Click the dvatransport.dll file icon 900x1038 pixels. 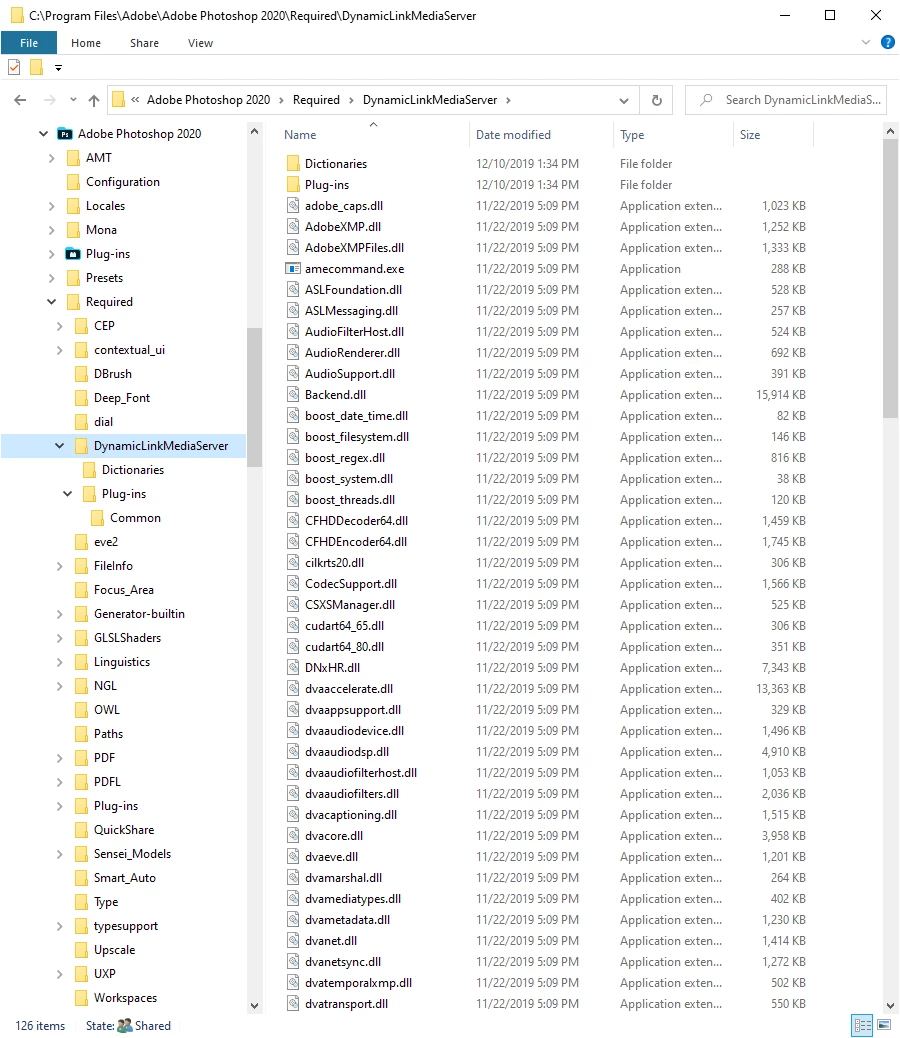coord(293,1004)
